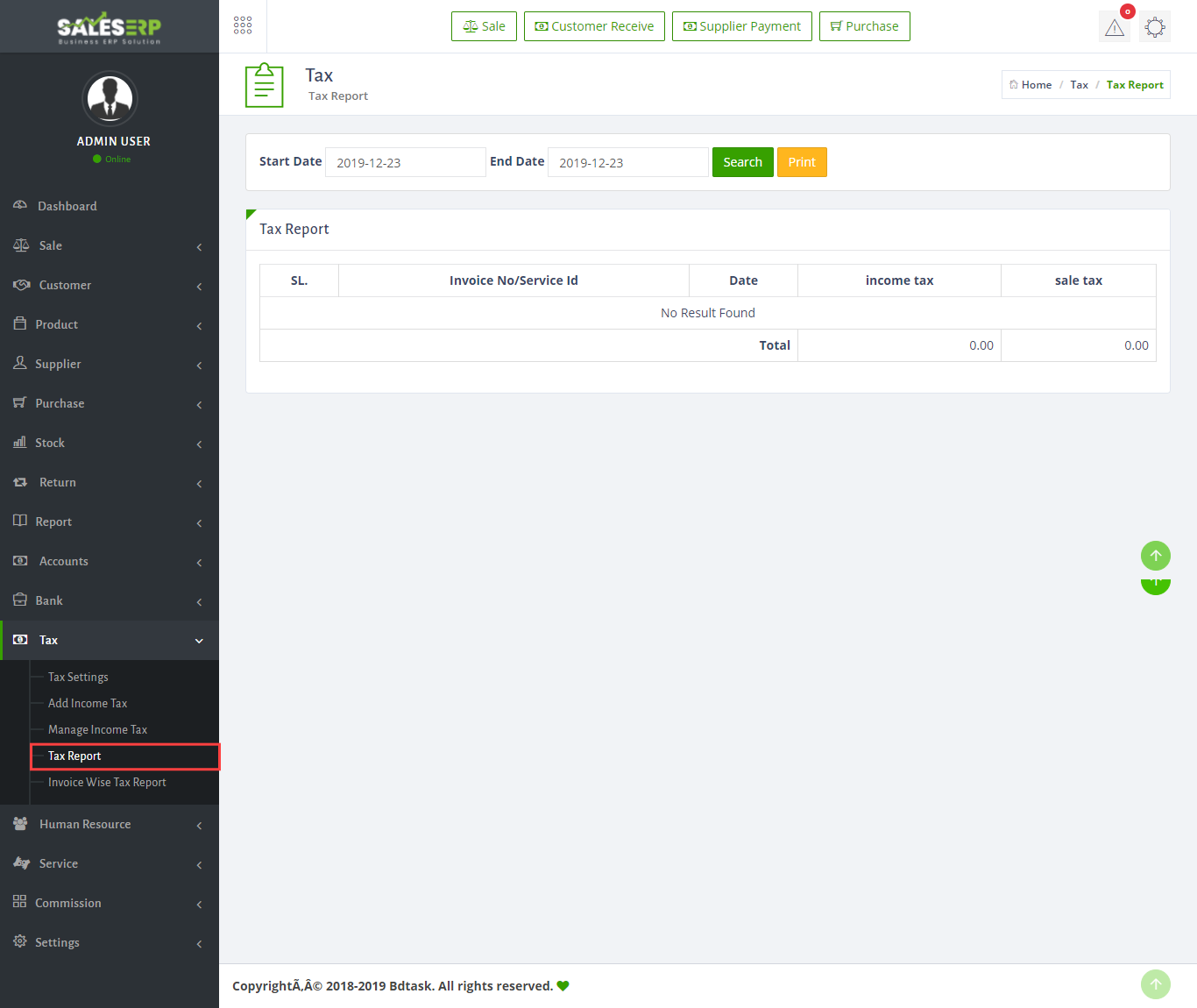Image resolution: width=1197 pixels, height=1008 pixels.
Task: Click the Dashboard icon in sidebar
Action: [x=20, y=206]
